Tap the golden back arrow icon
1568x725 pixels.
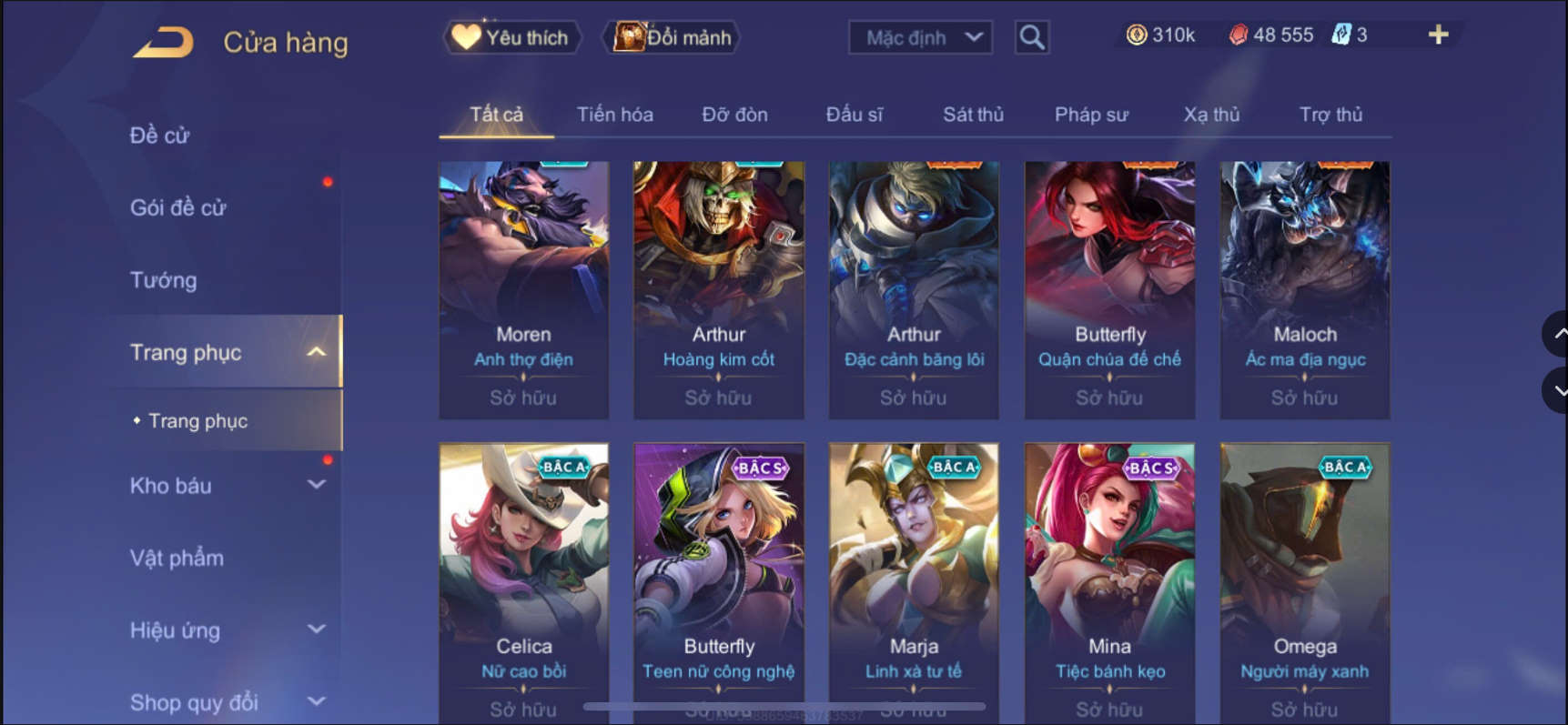pyautogui.click(x=164, y=42)
